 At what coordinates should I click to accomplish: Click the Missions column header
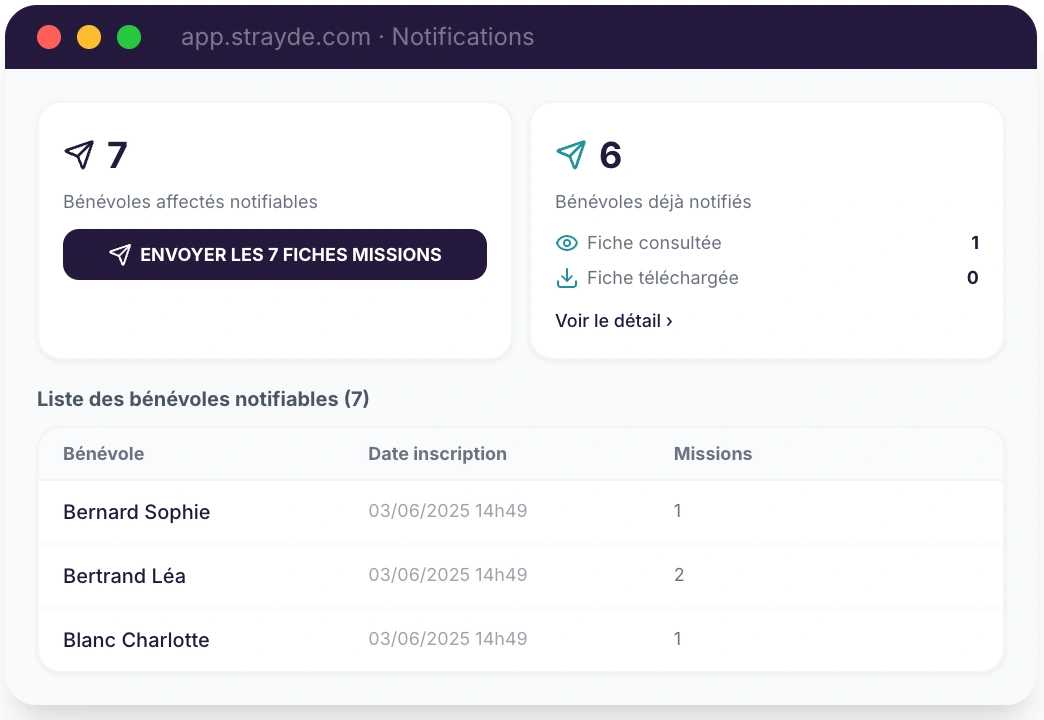[x=713, y=453]
